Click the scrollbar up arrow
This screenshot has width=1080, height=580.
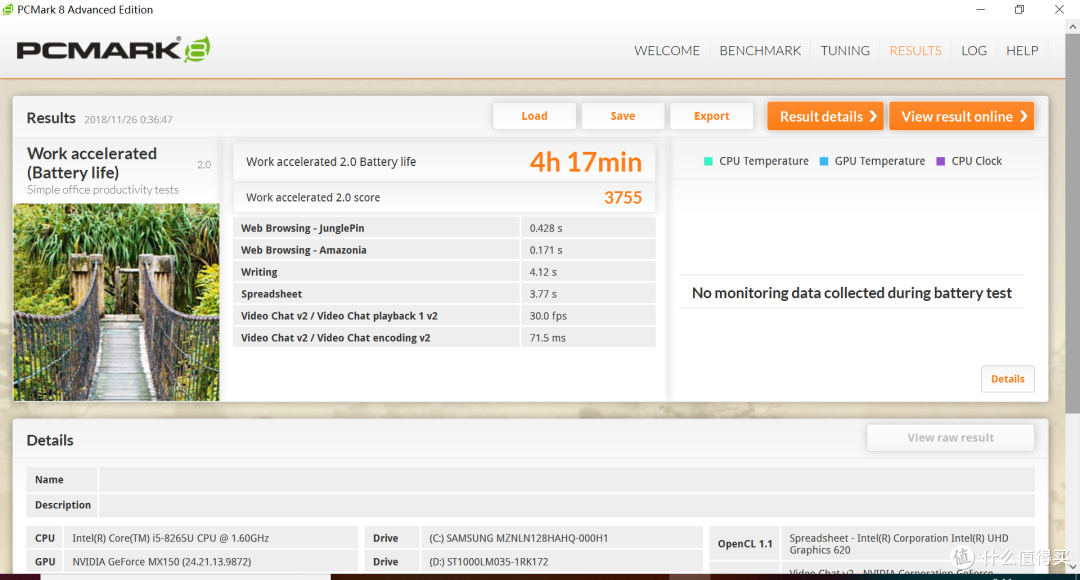1072,26
